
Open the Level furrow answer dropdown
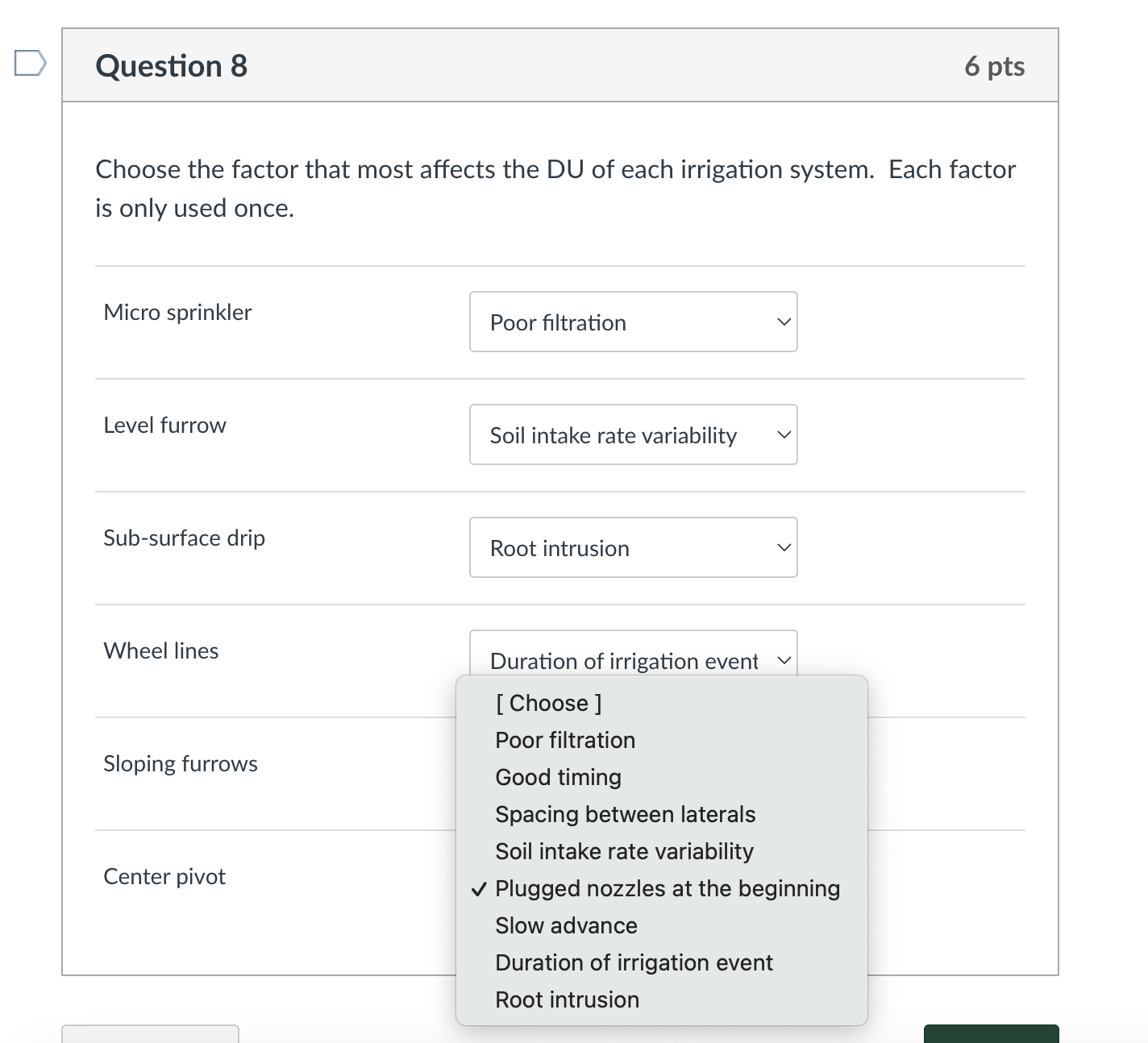(x=633, y=434)
